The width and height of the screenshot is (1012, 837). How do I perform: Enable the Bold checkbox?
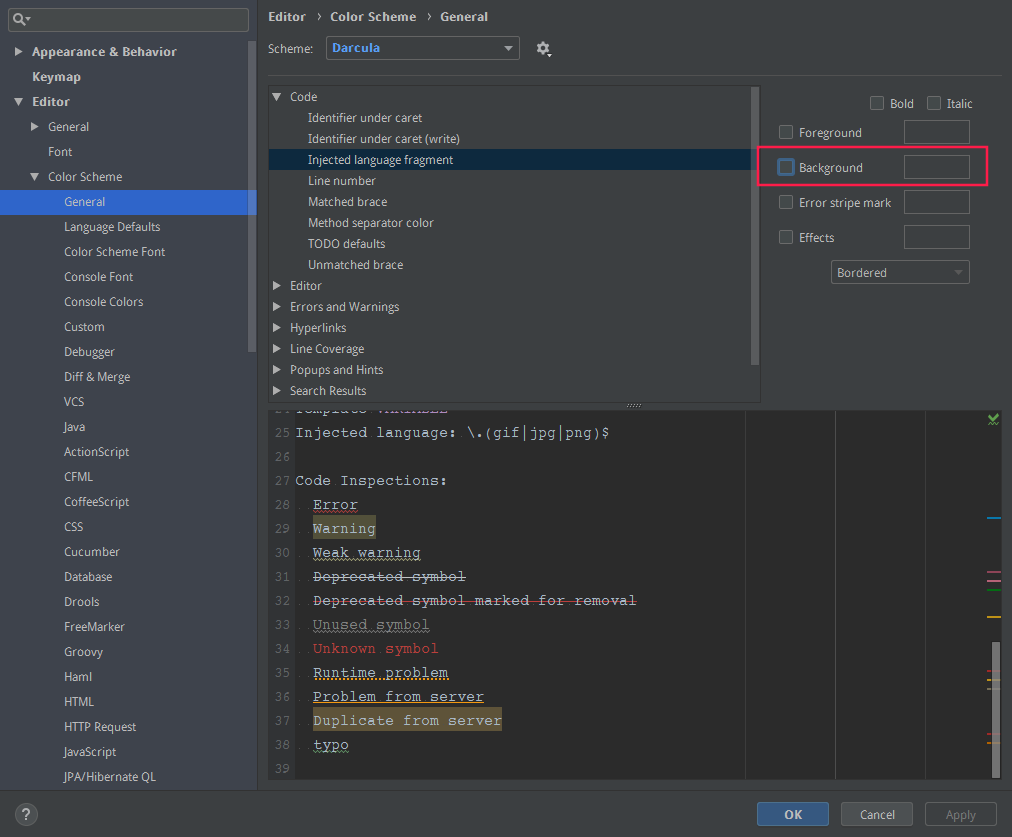click(x=877, y=103)
